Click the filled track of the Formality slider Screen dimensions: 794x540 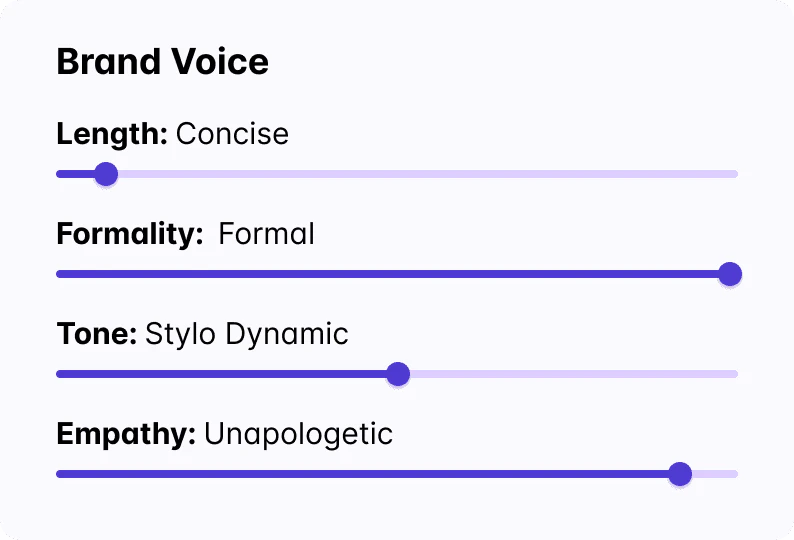click(x=390, y=274)
